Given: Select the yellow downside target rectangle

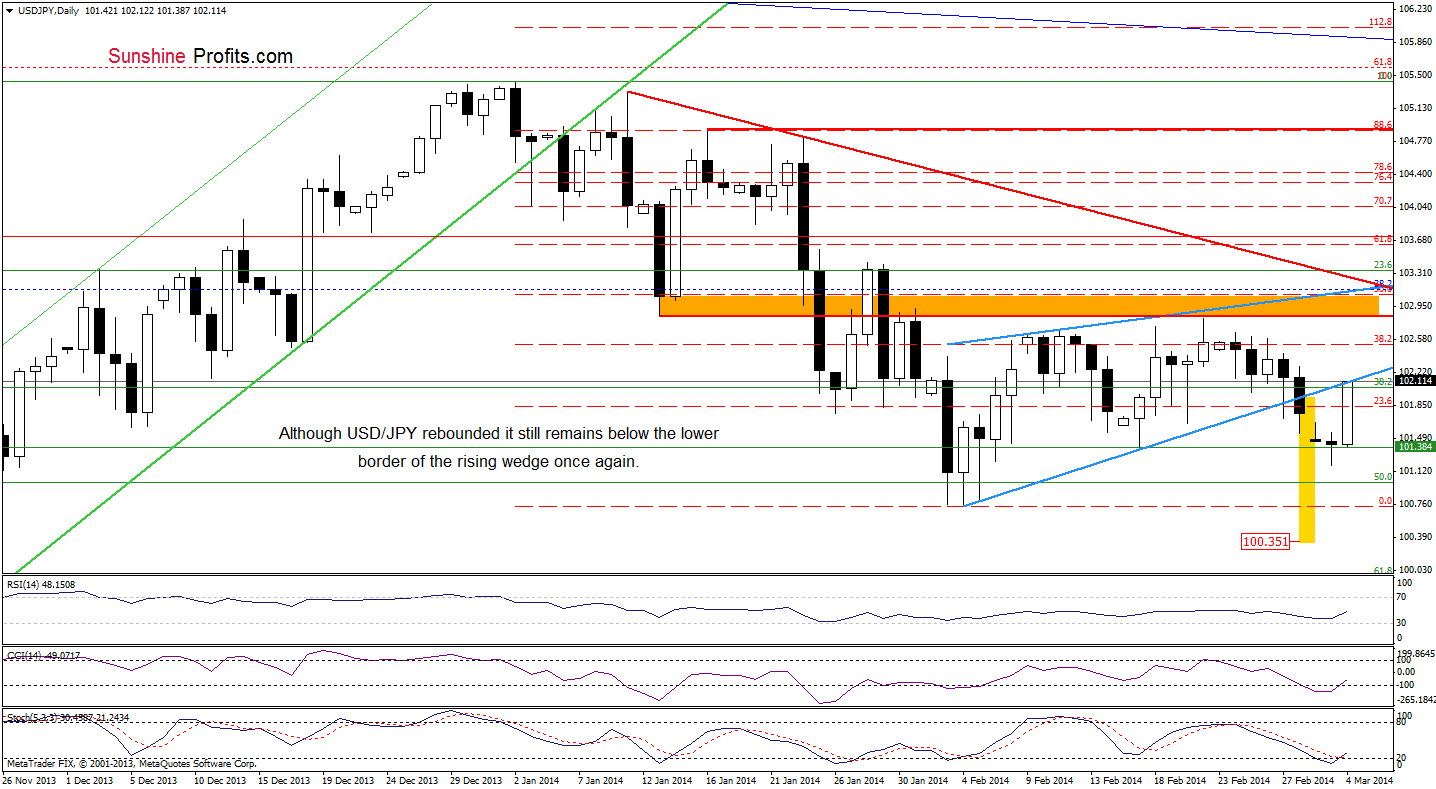Looking at the screenshot, I should tap(1306, 470).
